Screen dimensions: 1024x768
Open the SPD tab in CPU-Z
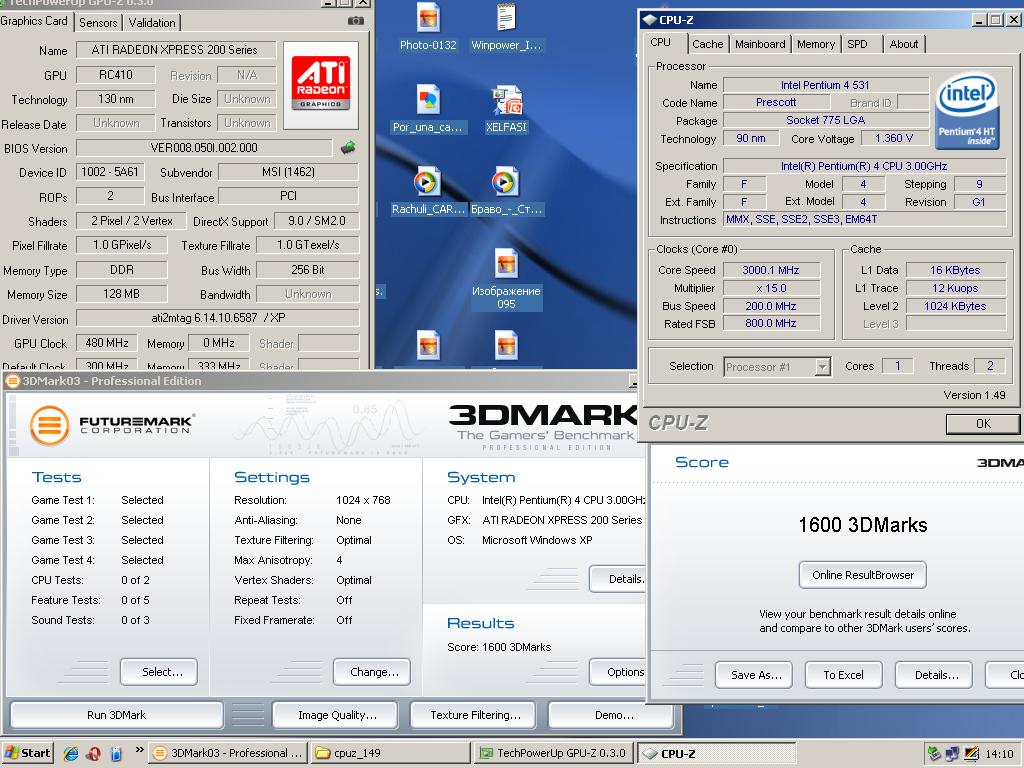pyautogui.click(x=857, y=44)
